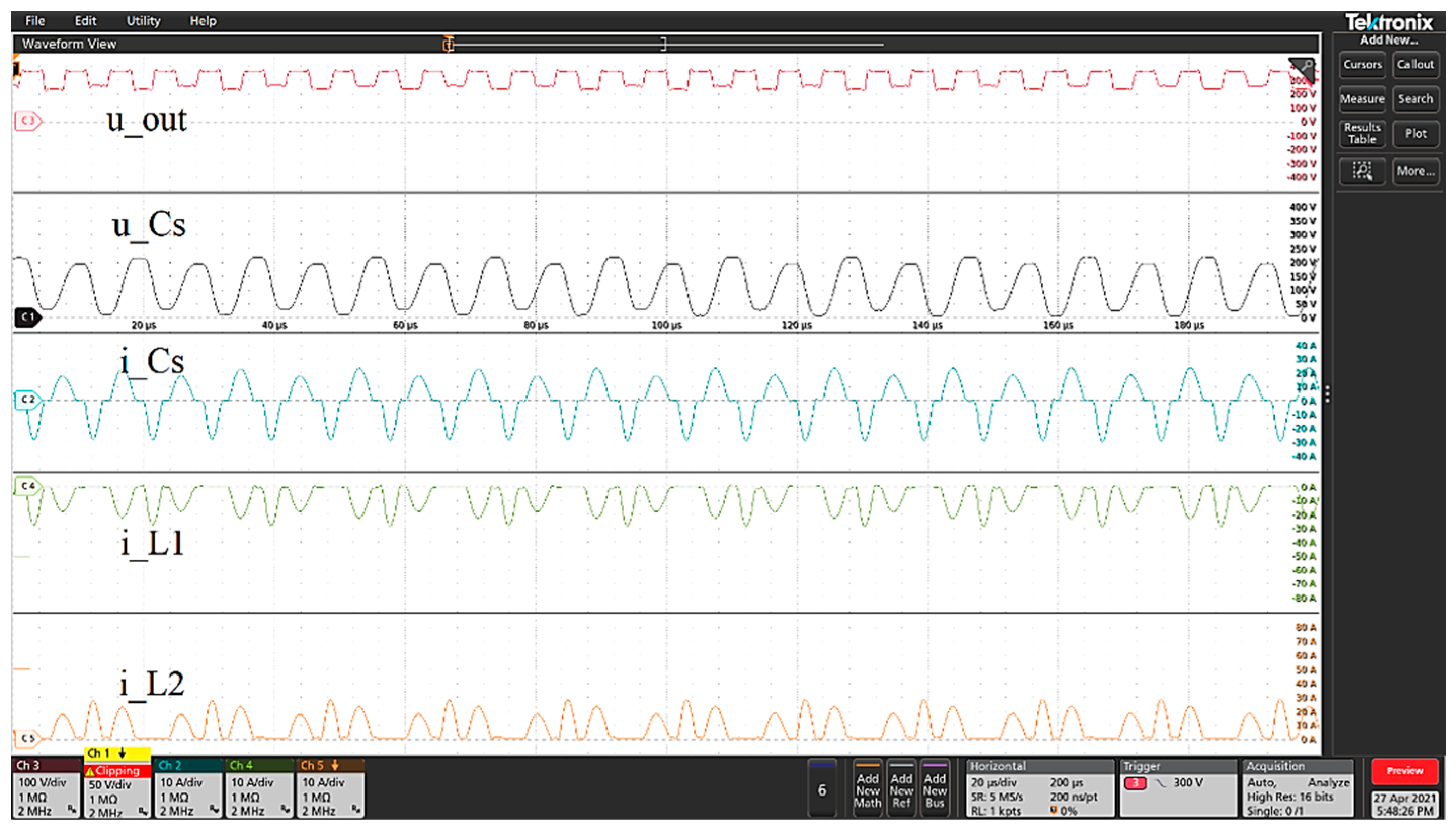
Task: Click the trigger source 3 badge
Action: 1135,782
